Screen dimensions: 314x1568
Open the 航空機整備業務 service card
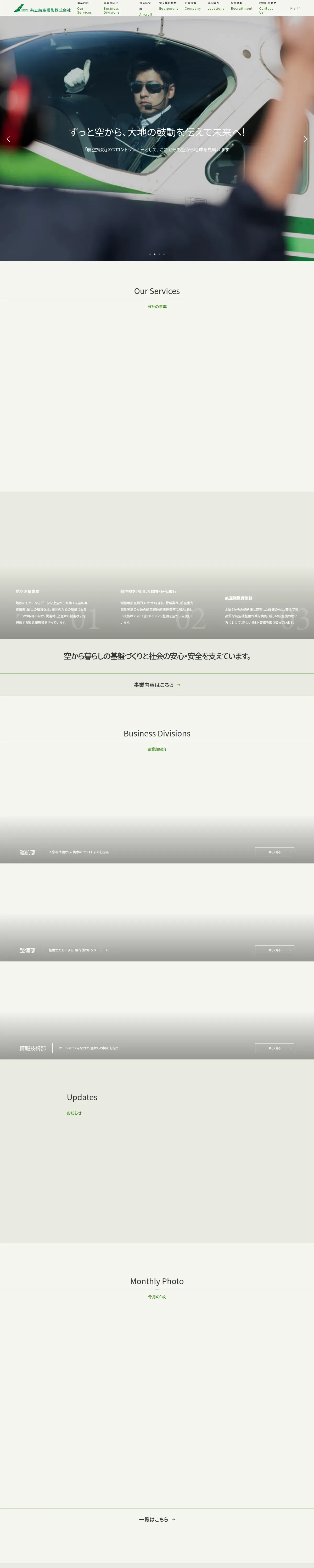click(x=262, y=565)
